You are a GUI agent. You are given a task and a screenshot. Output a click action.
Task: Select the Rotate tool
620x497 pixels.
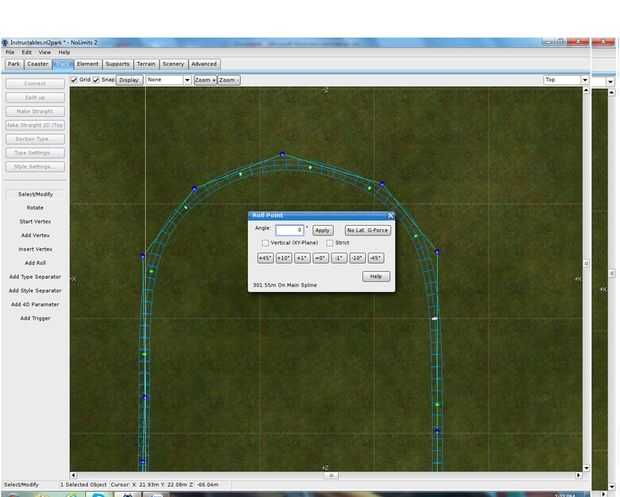click(x=35, y=208)
